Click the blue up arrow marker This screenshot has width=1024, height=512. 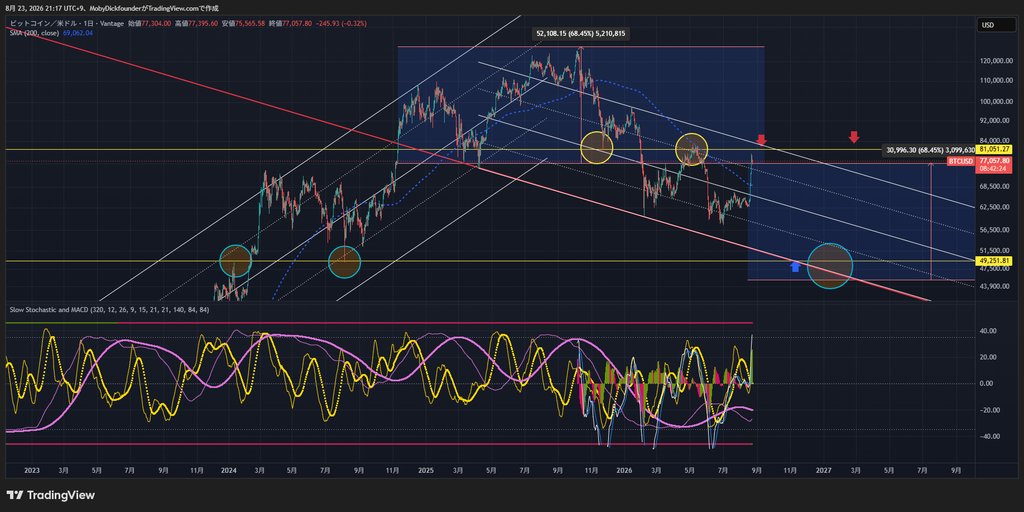tap(795, 265)
